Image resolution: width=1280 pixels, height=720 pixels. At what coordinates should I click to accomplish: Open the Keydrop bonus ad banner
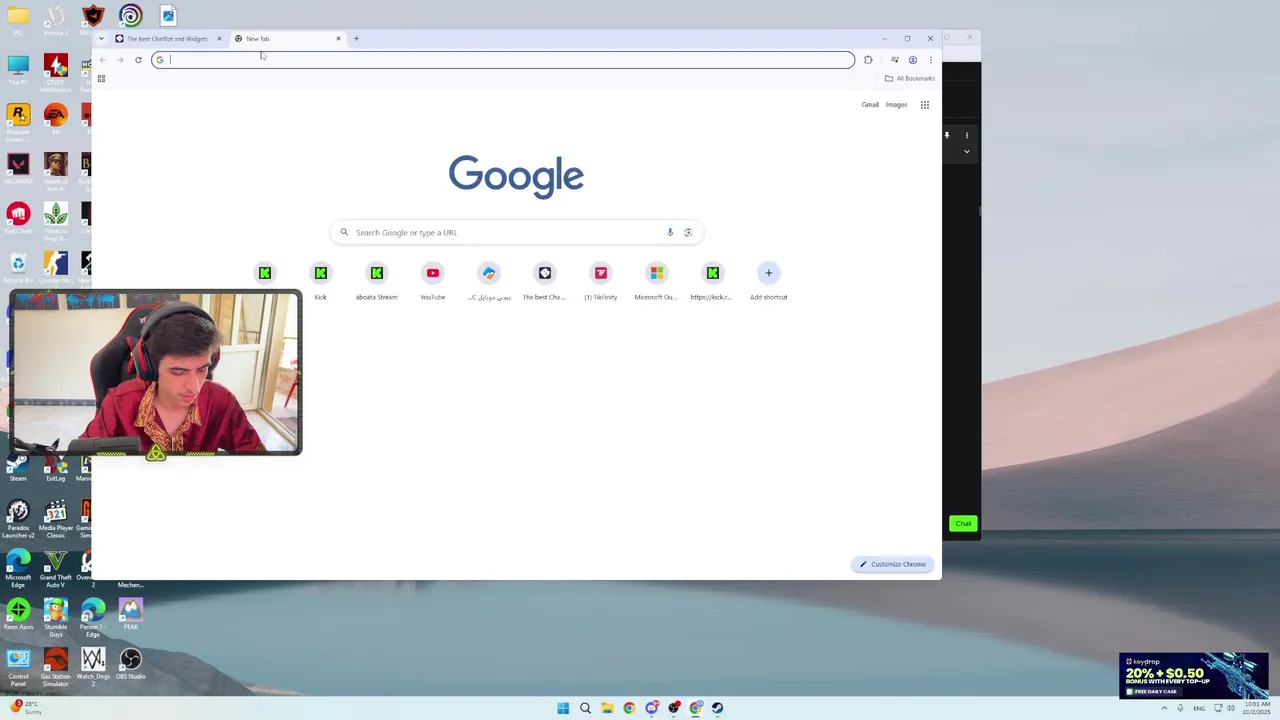1193,675
